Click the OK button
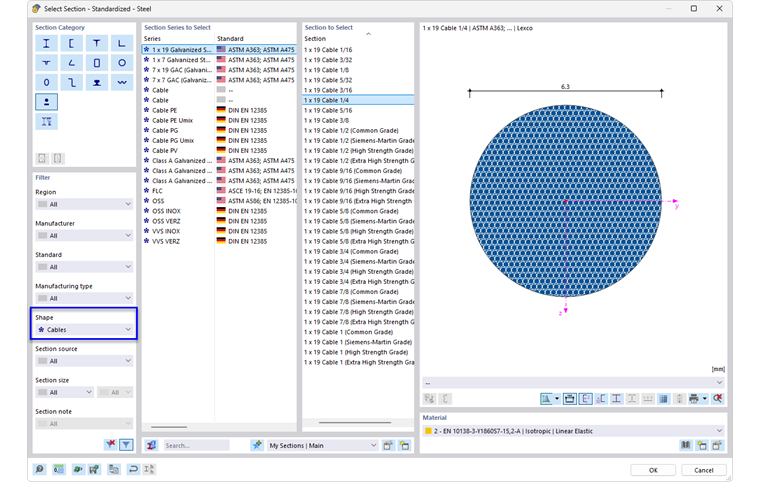The width and height of the screenshot is (760, 482). coord(653,469)
